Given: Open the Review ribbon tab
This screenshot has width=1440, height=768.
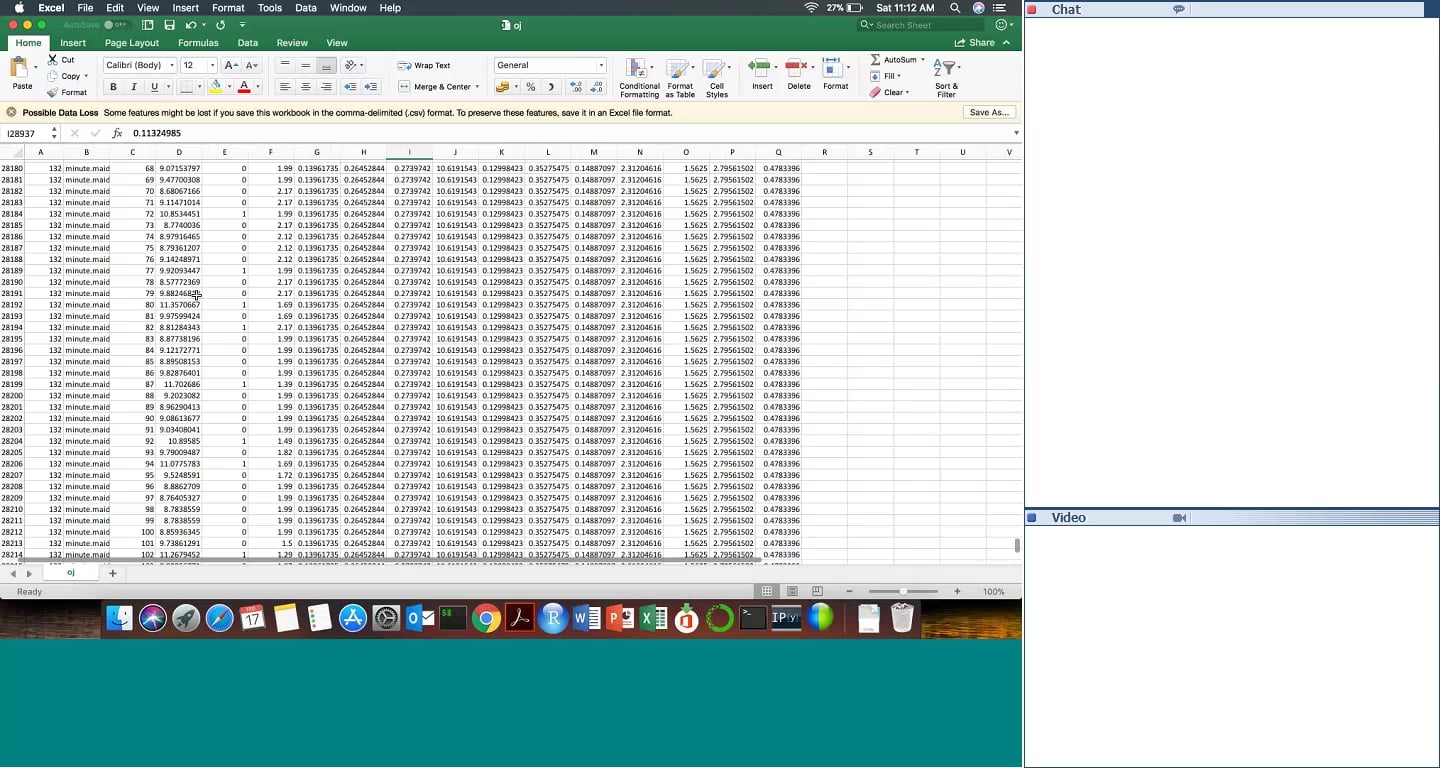Looking at the screenshot, I should [x=292, y=43].
